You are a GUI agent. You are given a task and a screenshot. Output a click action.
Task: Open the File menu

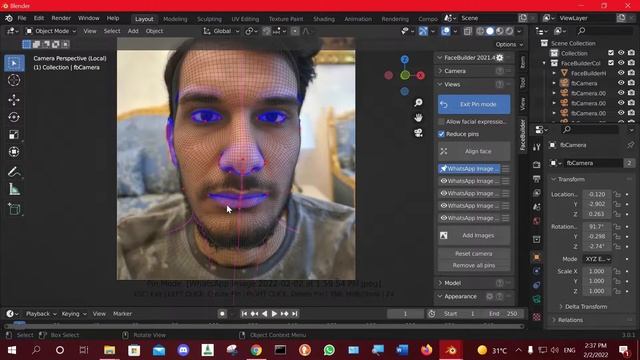[22, 18]
